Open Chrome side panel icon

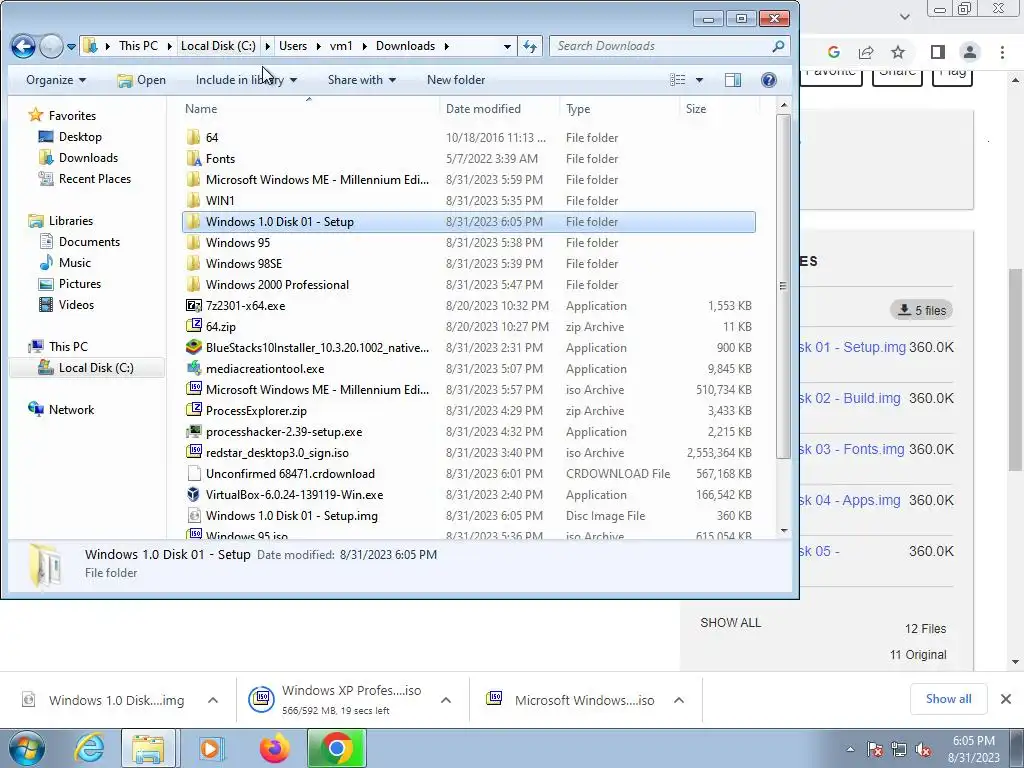[938, 52]
